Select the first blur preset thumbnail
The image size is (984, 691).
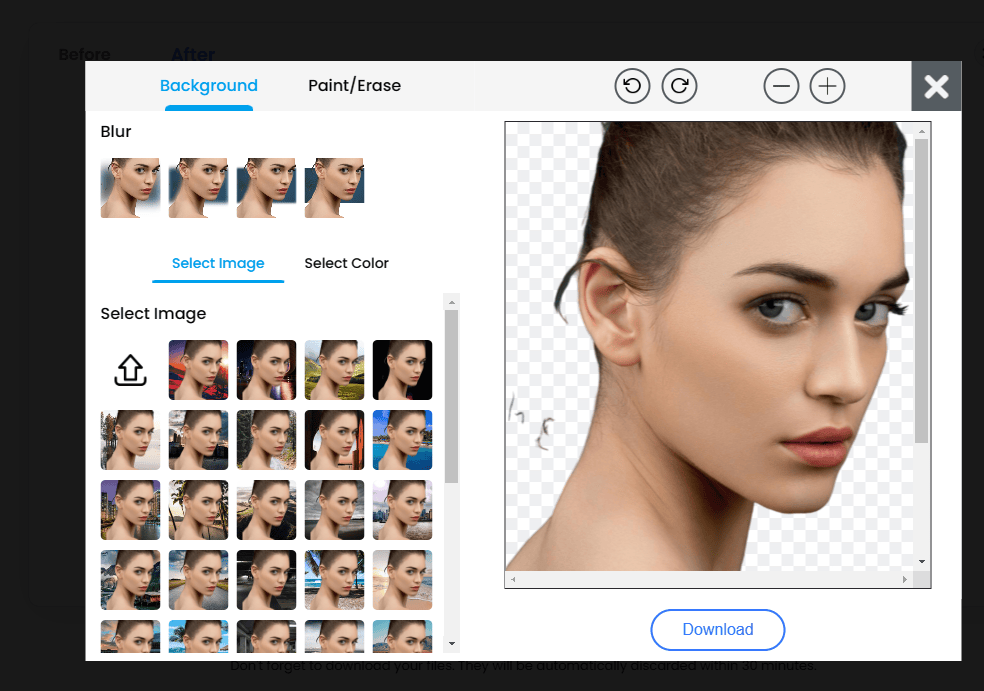pyautogui.click(x=130, y=187)
